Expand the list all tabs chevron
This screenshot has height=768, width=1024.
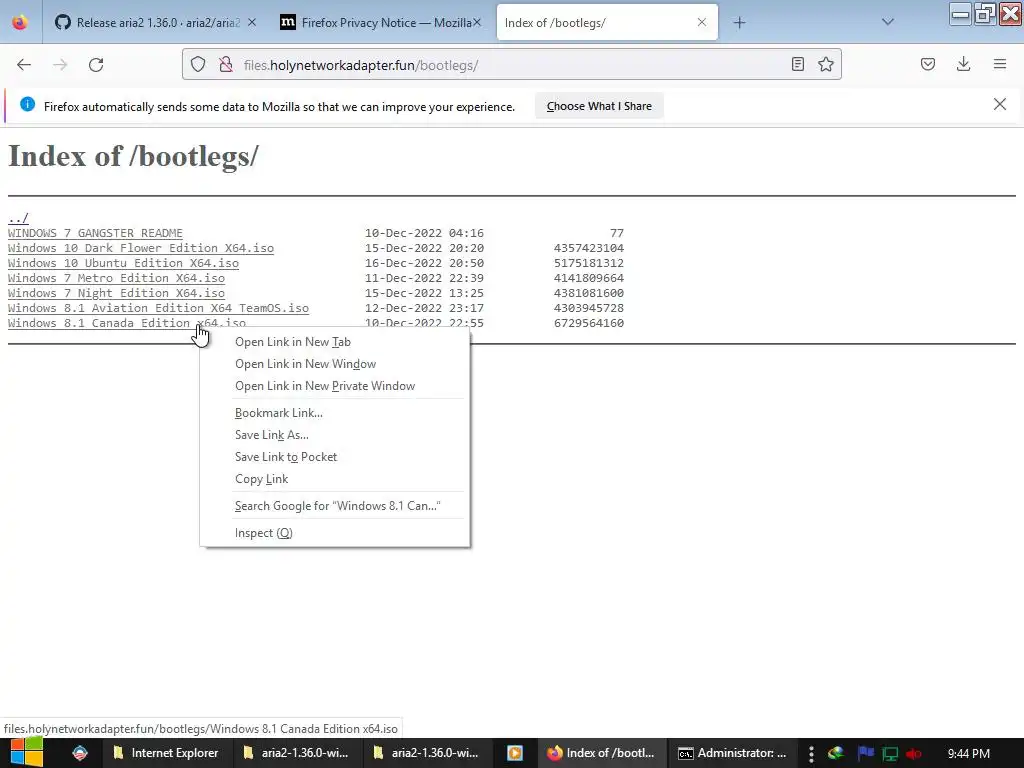pos(888,22)
